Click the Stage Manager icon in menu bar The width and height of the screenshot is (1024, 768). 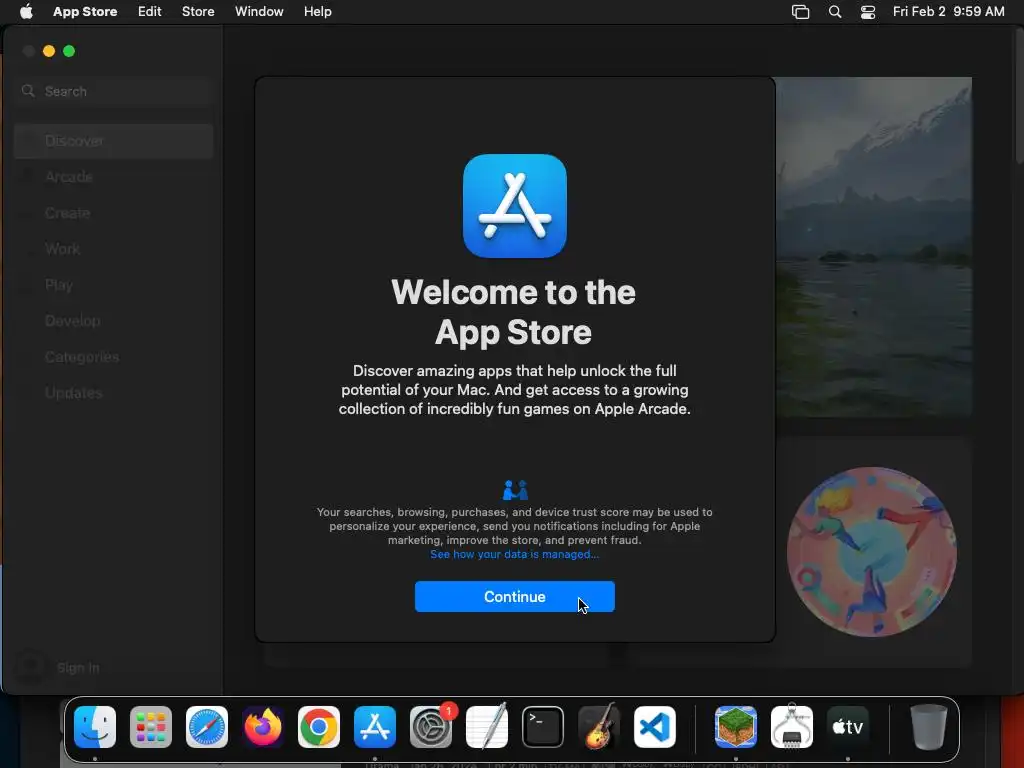point(801,12)
